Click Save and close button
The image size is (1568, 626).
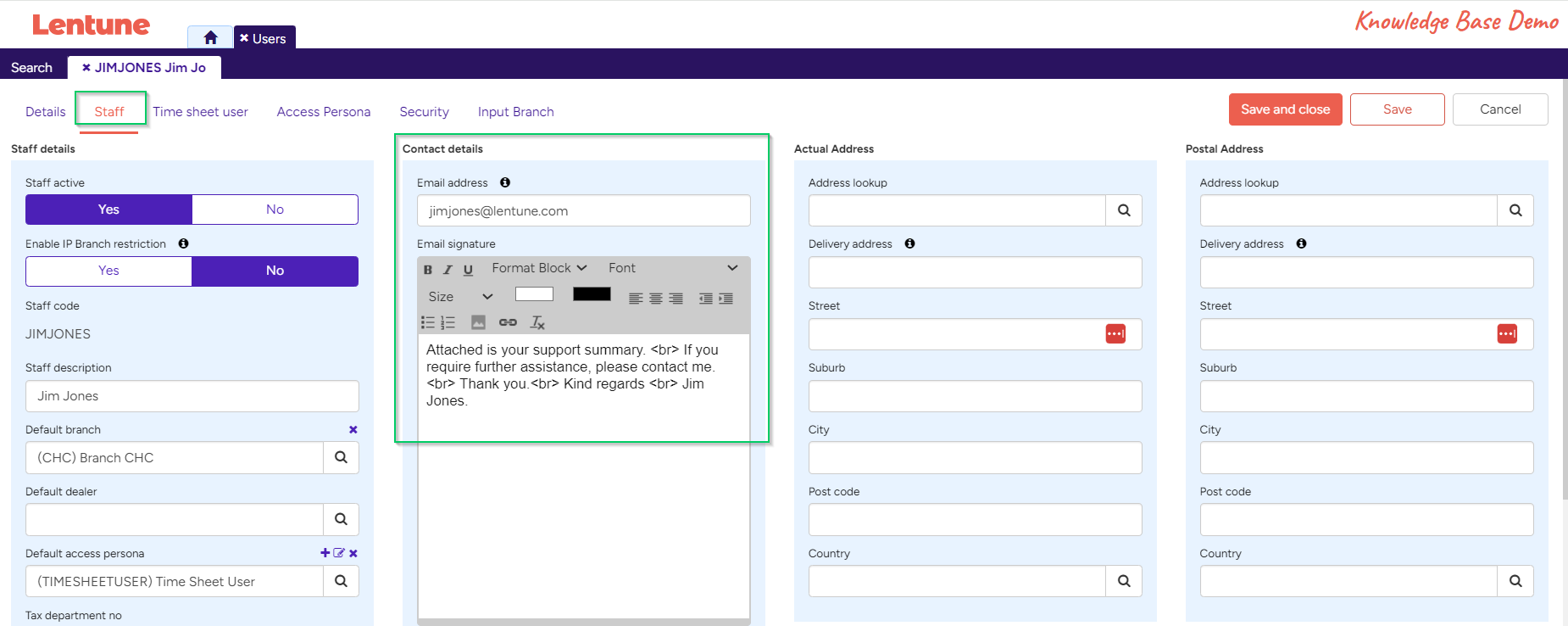click(x=1286, y=109)
